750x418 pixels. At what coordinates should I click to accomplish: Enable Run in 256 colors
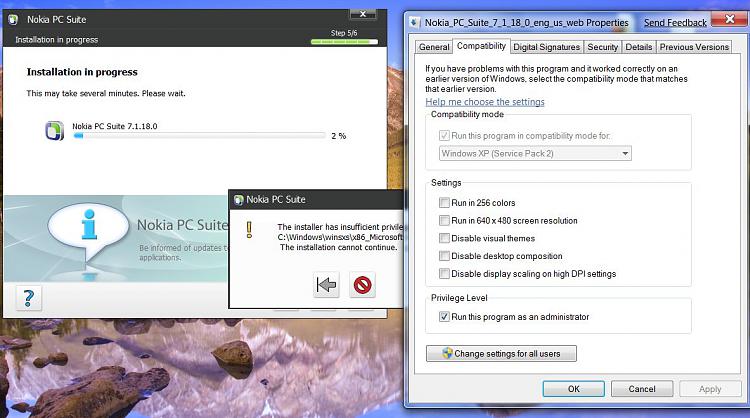[444, 203]
